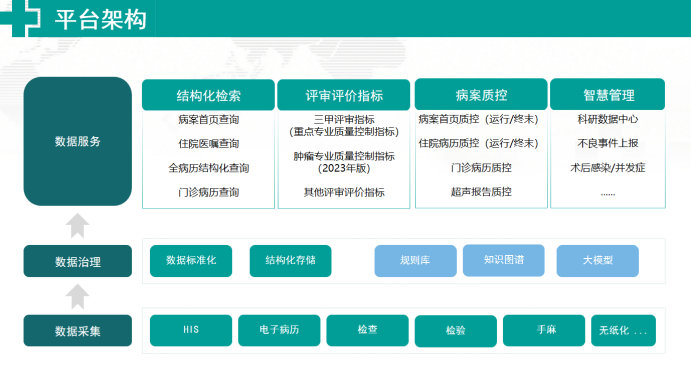This screenshot has height=389, width=691.
Task: Select the blue 规则库 box
Action: (416, 261)
